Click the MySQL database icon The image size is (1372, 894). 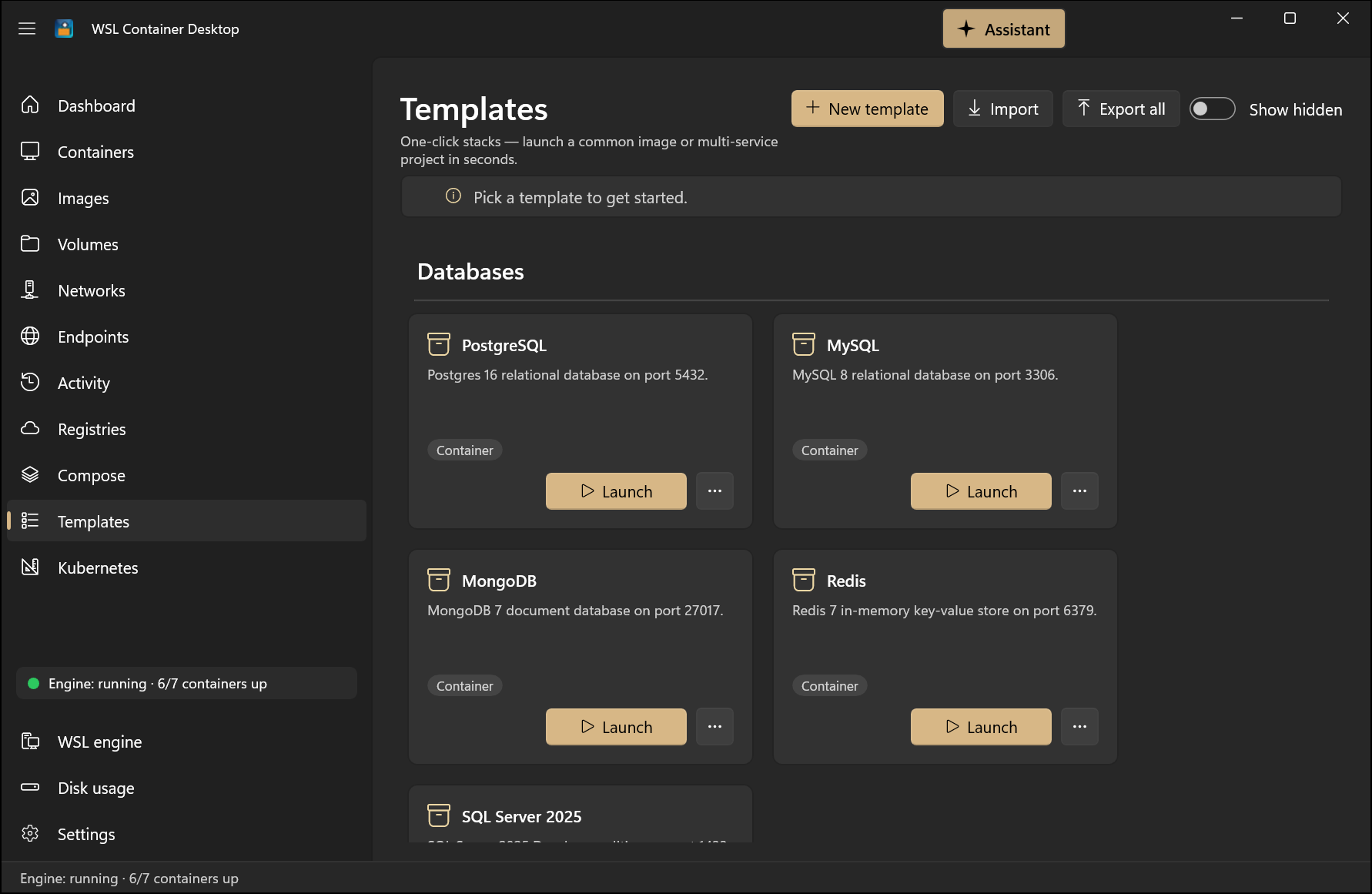(804, 344)
